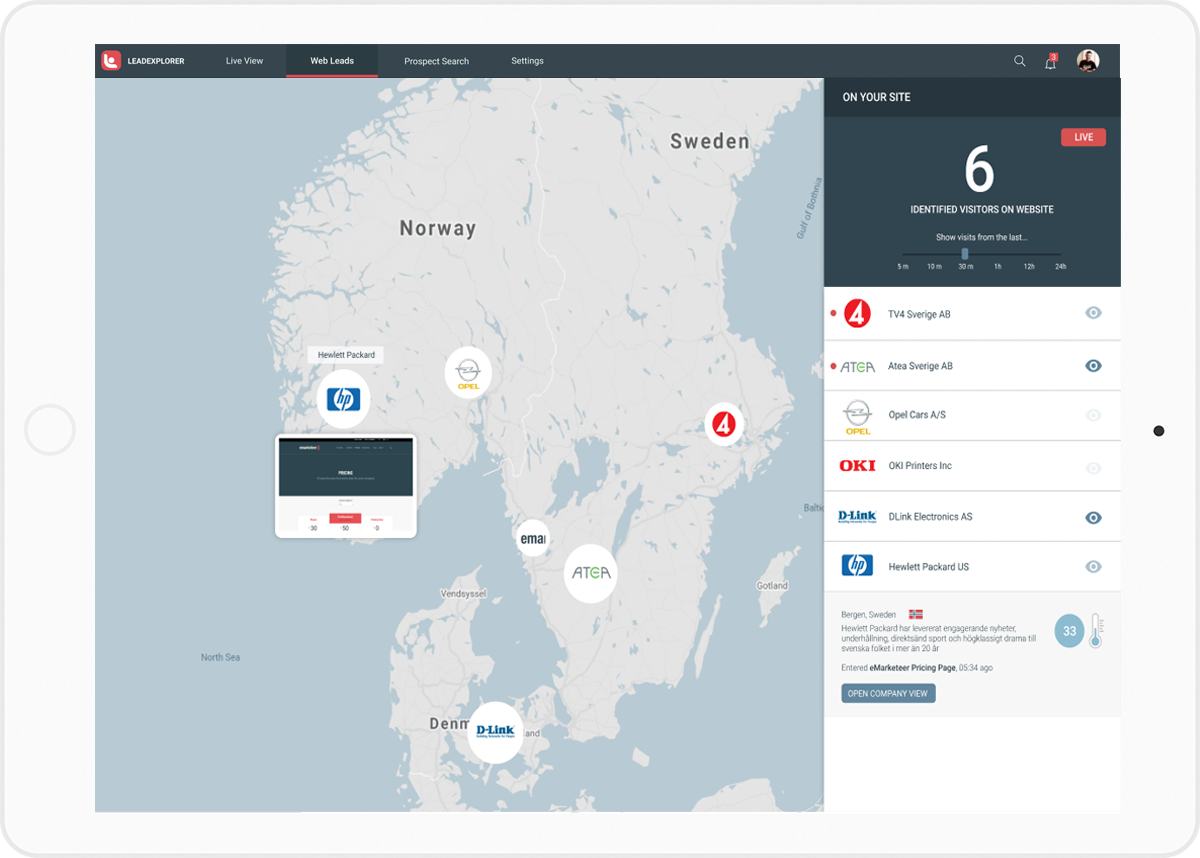Click the Norwegian flag icon
The height and width of the screenshot is (858, 1200).
pos(915,614)
